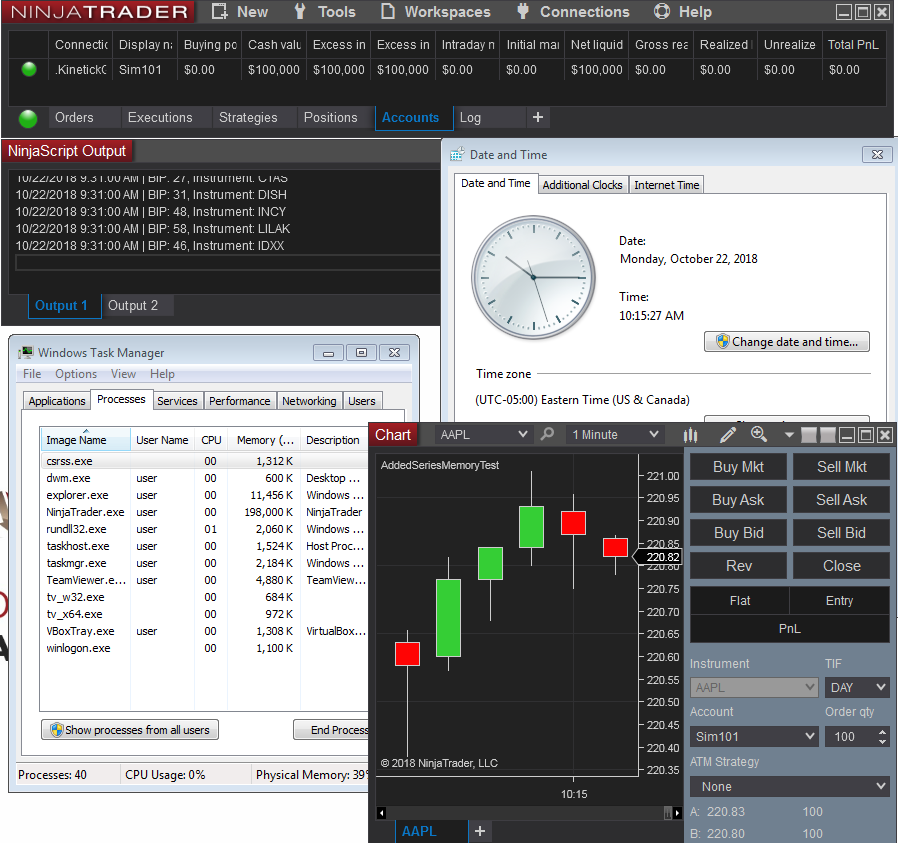
Task: Click the Close position button
Action: (x=841, y=566)
